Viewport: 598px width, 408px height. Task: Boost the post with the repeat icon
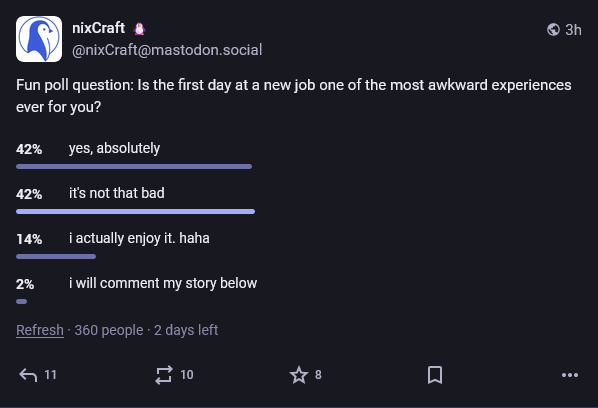click(164, 375)
